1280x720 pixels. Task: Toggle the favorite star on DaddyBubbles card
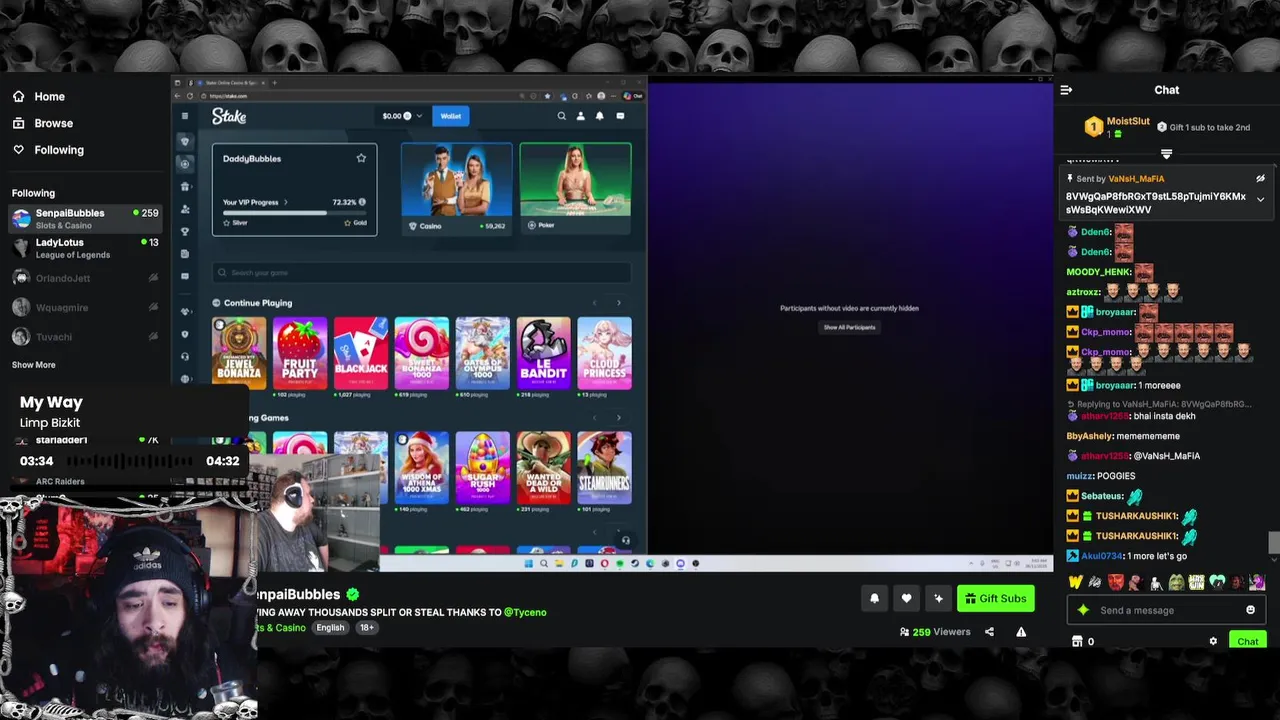click(361, 158)
